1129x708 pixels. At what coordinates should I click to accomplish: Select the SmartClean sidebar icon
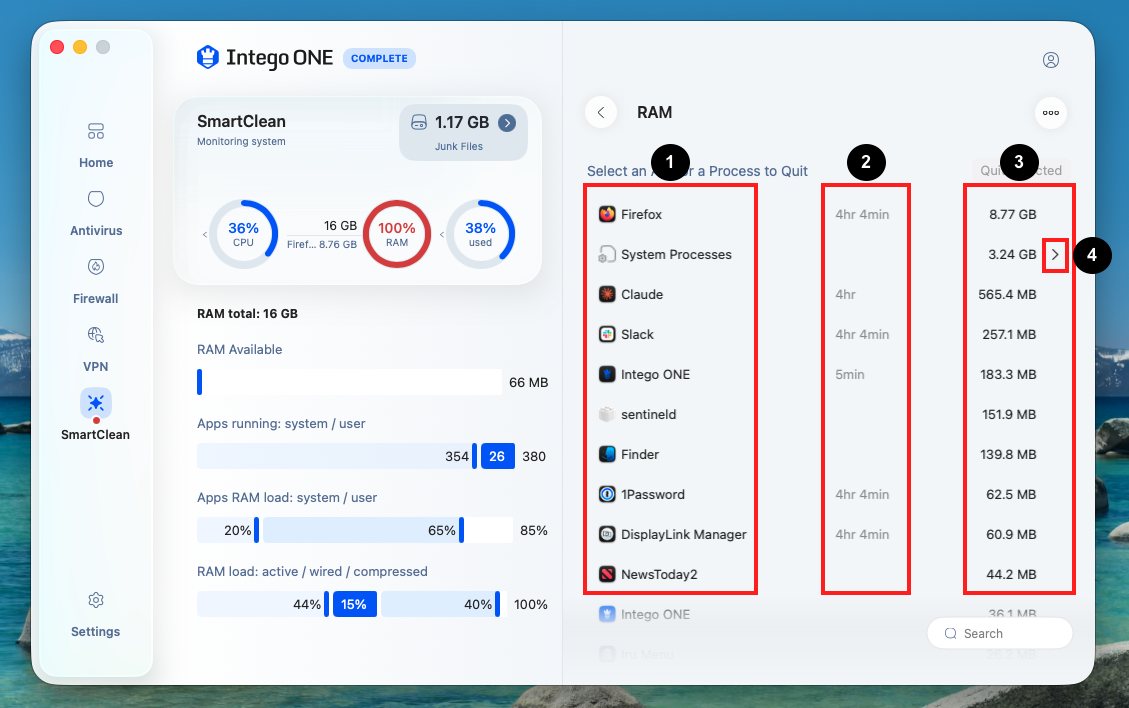[x=96, y=403]
